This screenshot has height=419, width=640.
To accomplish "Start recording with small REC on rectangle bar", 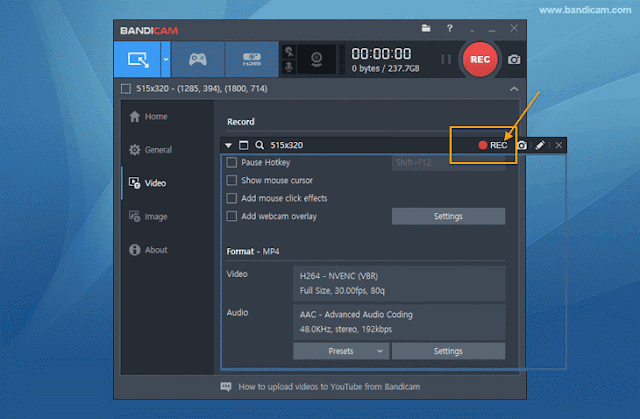I will (x=493, y=145).
